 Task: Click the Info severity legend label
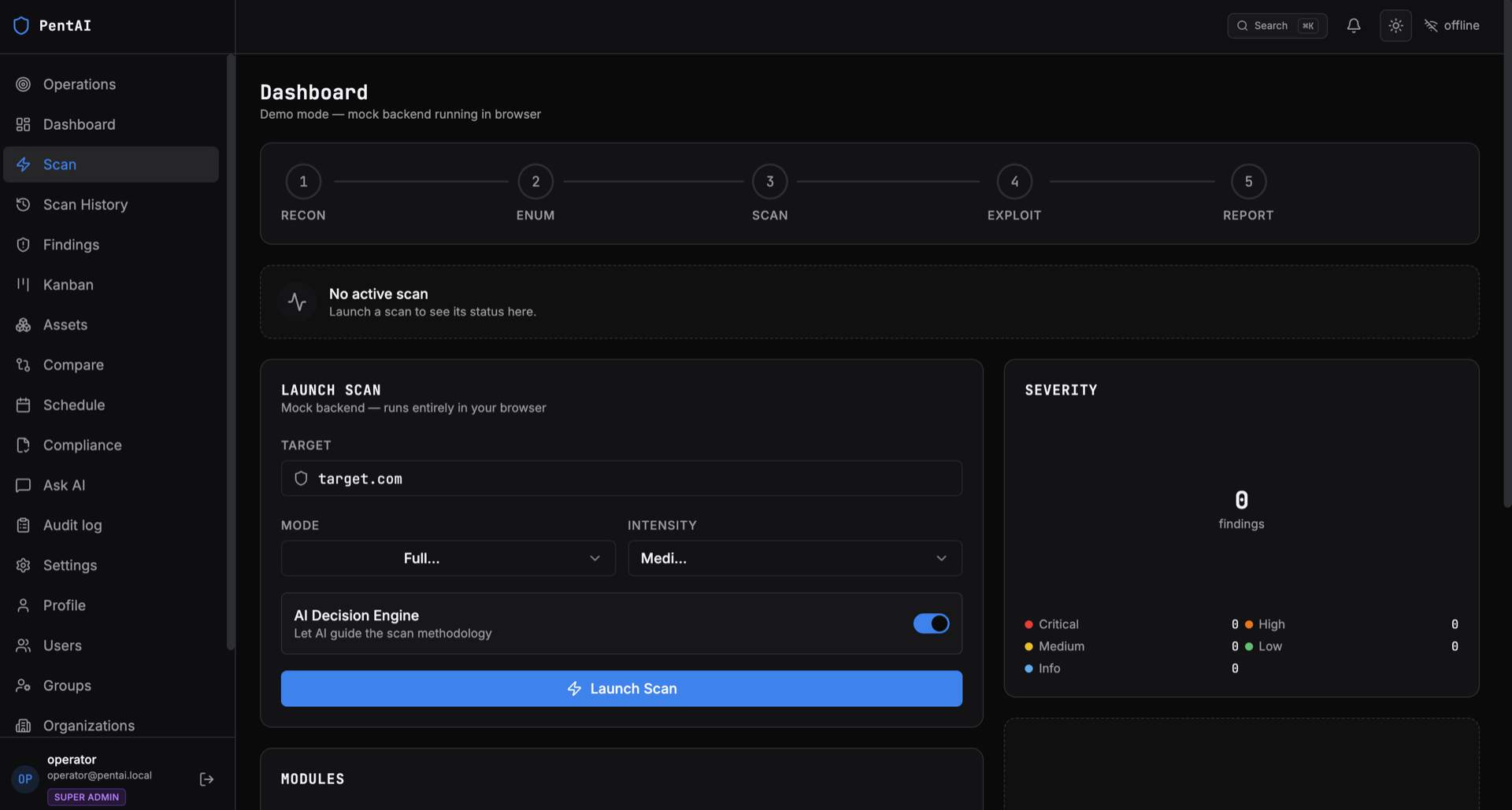(1049, 668)
